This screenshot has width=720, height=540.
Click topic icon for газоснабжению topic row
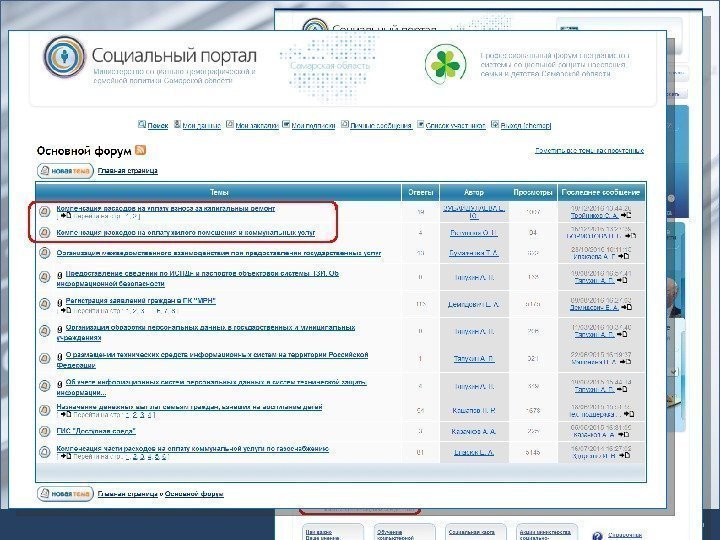click(x=45, y=452)
